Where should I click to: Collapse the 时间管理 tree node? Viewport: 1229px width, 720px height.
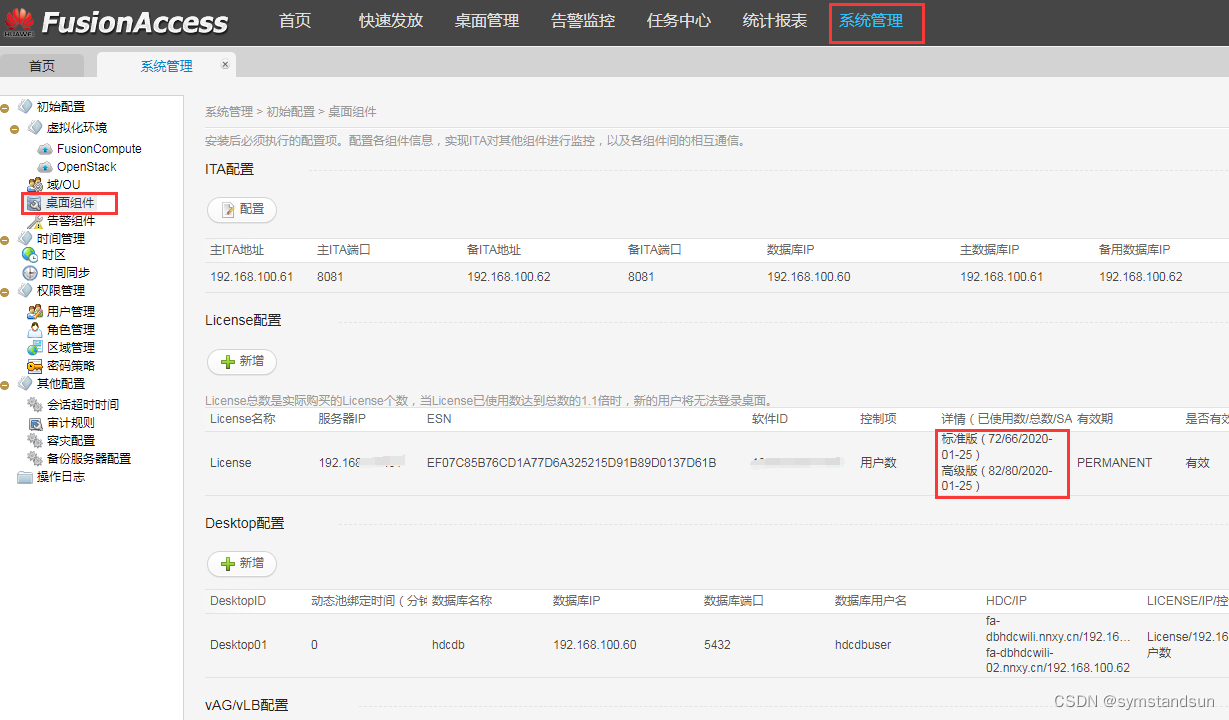coord(6,240)
